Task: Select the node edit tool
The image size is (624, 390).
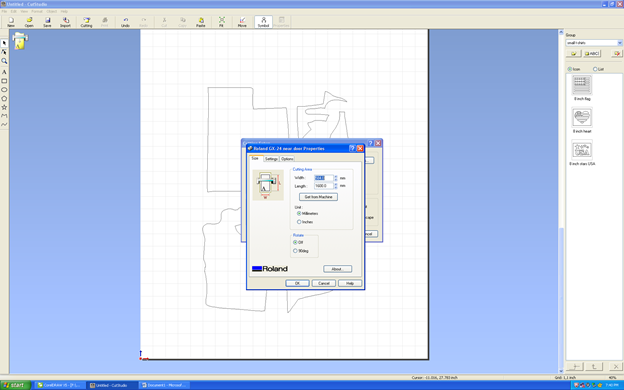Action: tap(4, 52)
